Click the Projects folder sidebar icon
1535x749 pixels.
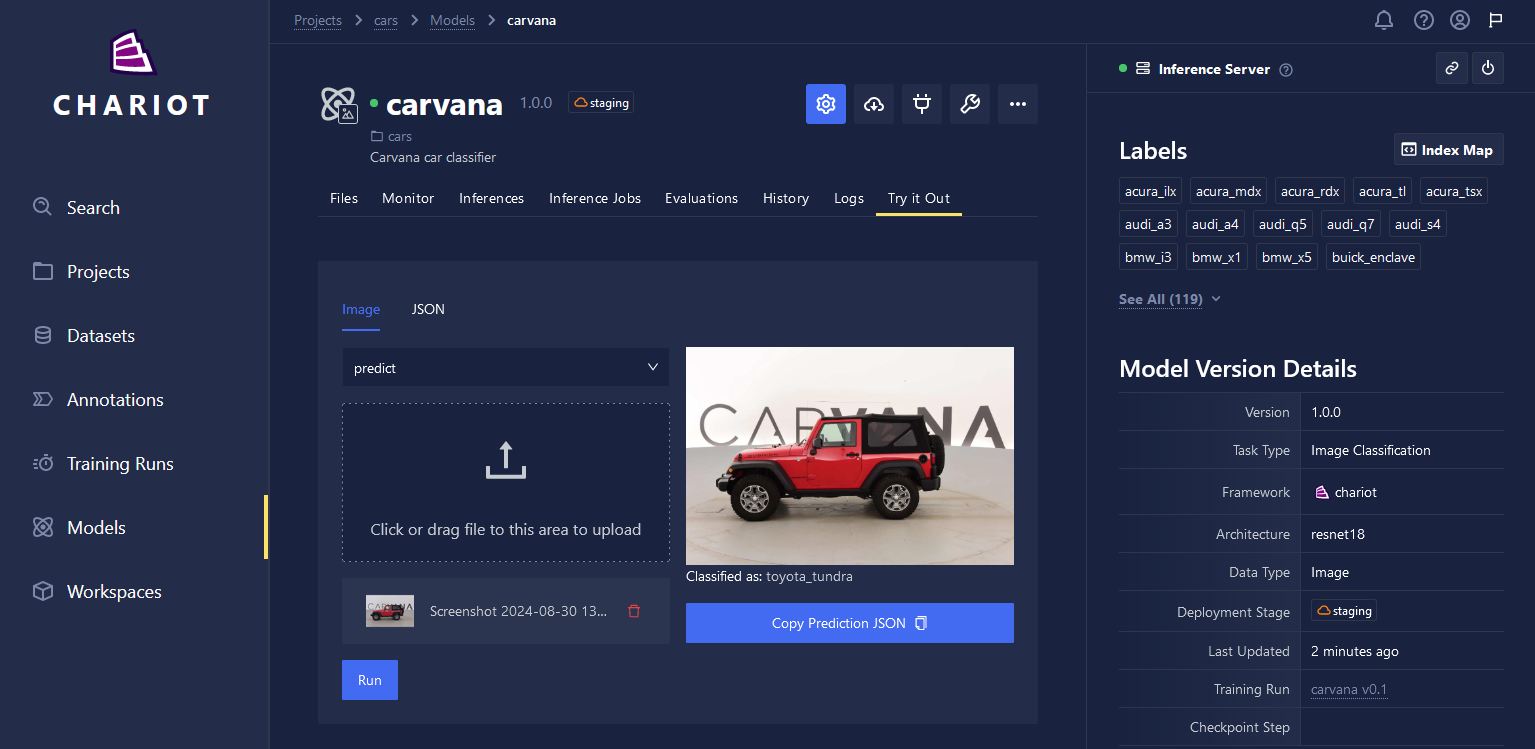[x=42, y=271]
